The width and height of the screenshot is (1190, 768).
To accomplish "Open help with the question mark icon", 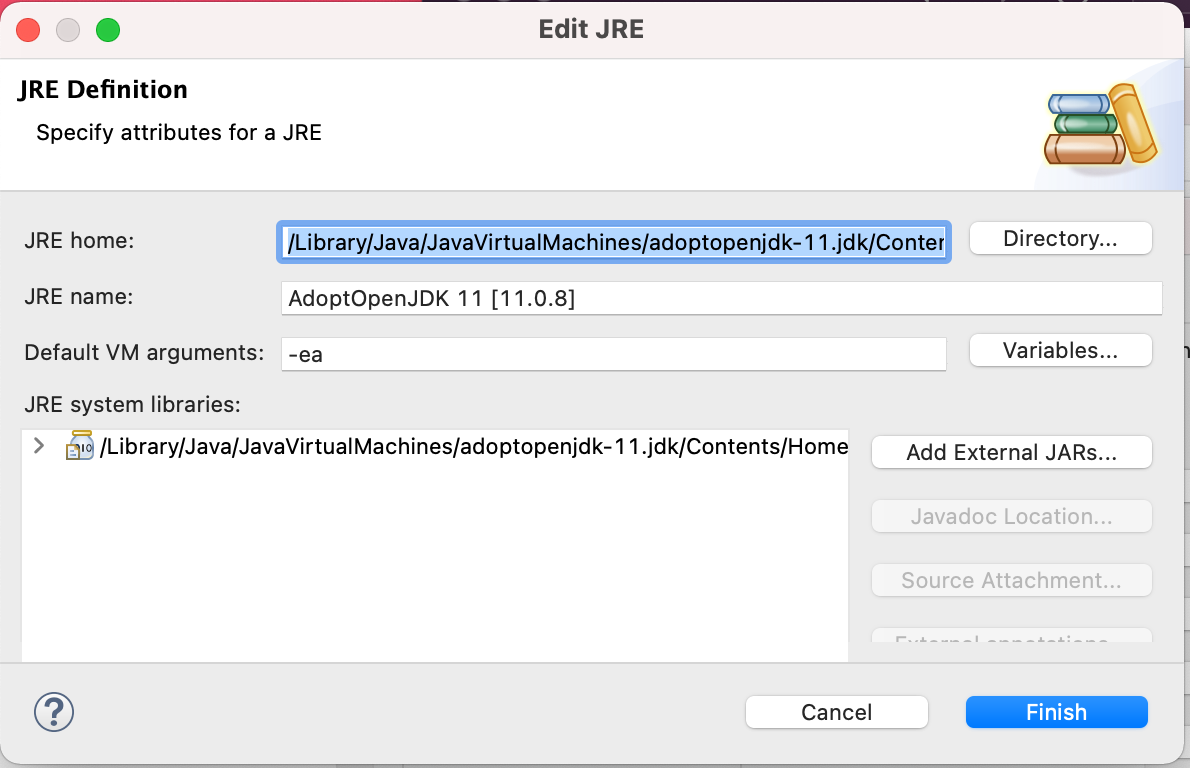I will 54,712.
